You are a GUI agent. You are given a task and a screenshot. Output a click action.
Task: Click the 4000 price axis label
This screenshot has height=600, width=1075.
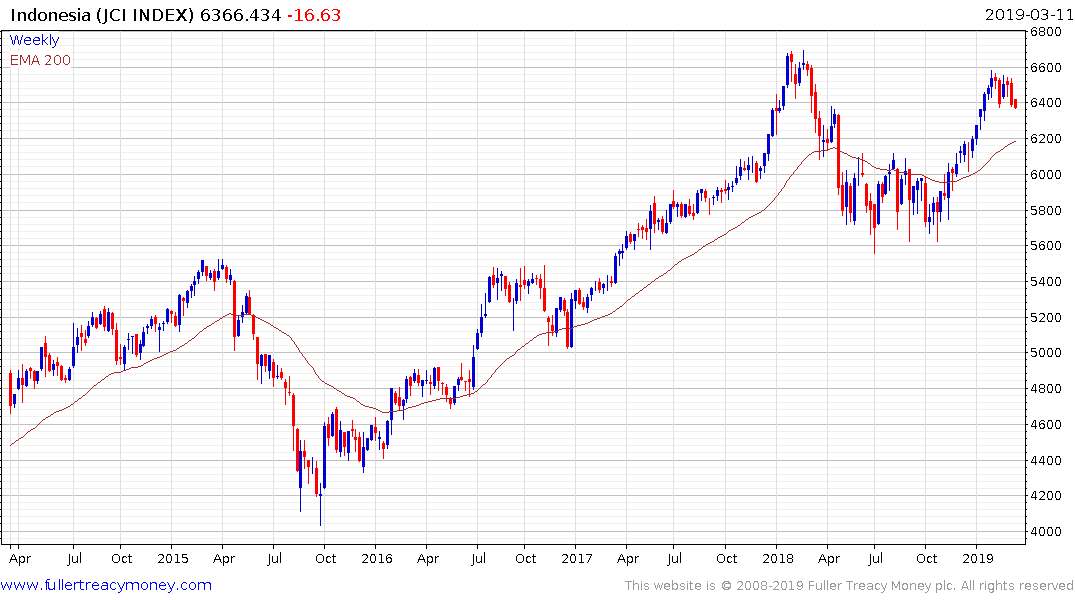pyautogui.click(x=1046, y=531)
